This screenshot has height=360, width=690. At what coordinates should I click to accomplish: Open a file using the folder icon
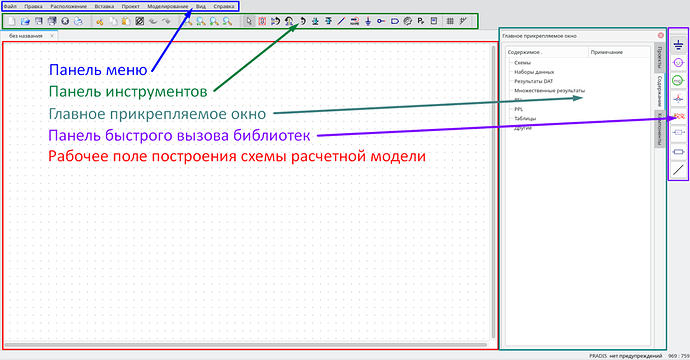pyautogui.click(x=25, y=21)
